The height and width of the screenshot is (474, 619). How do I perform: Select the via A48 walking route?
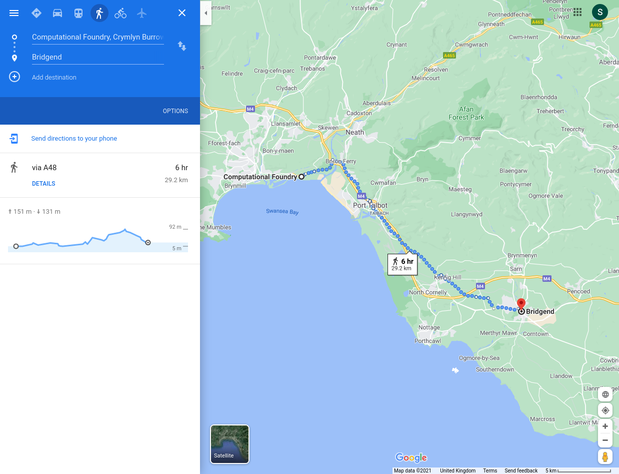tap(100, 175)
